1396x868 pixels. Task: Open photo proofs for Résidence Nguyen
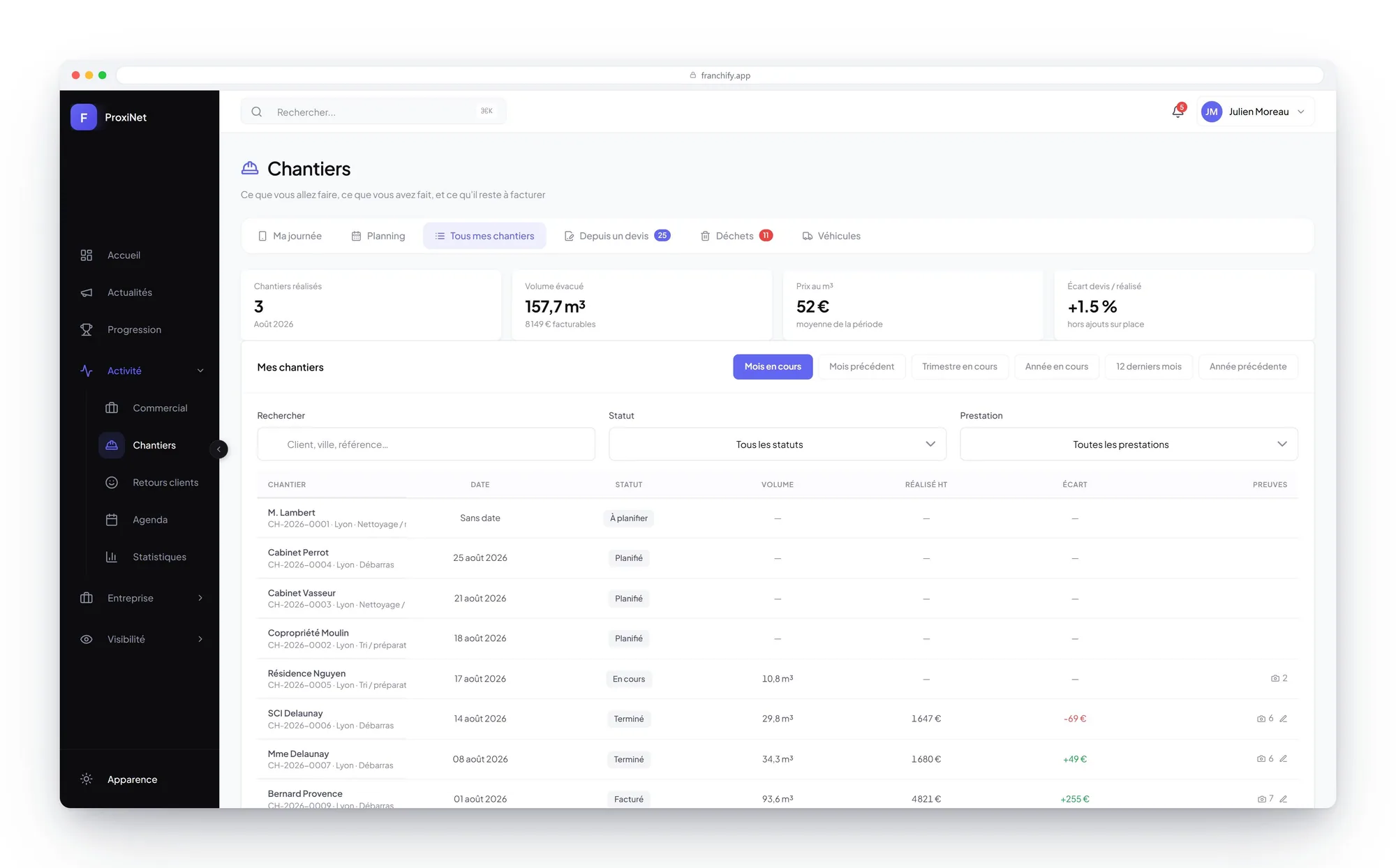pyautogui.click(x=1279, y=678)
